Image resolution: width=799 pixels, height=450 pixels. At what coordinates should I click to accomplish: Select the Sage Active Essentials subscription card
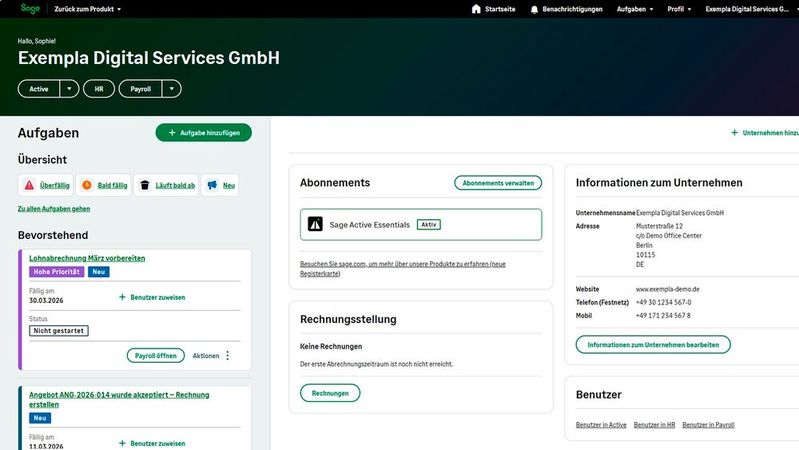point(421,224)
